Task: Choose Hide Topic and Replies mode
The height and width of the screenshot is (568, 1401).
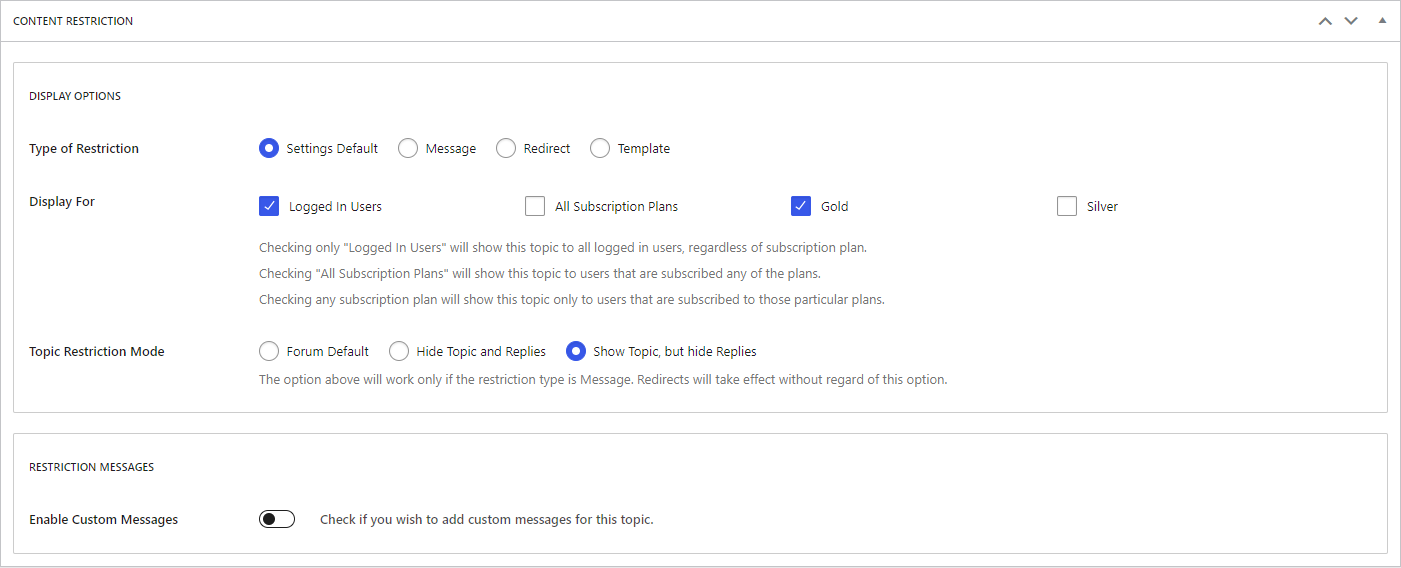Action: click(x=398, y=351)
